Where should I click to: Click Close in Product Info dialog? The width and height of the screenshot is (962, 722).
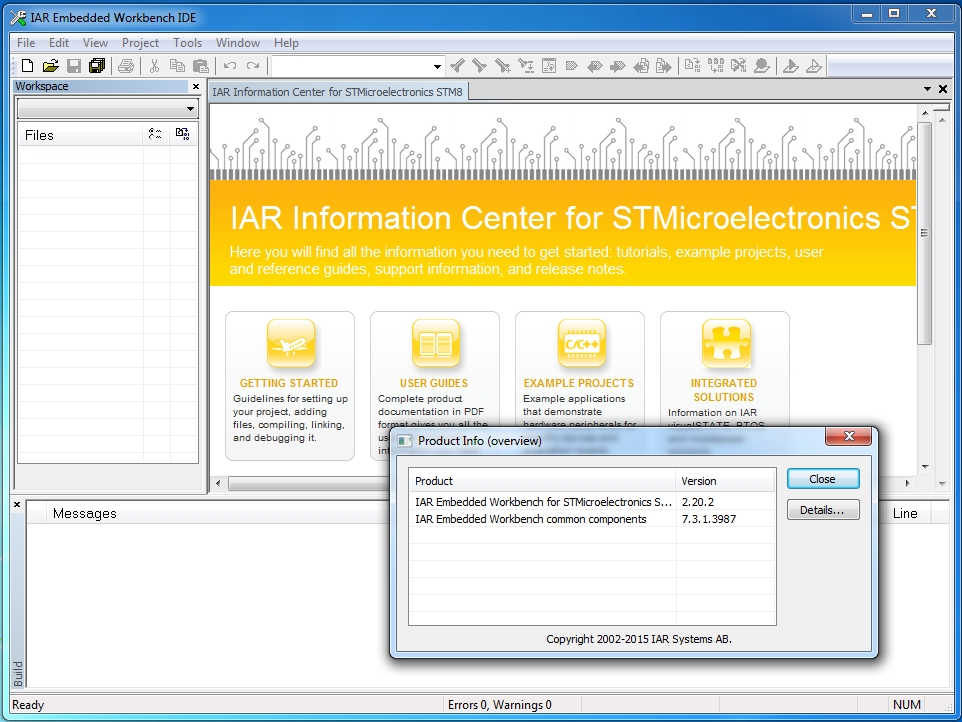coord(823,479)
